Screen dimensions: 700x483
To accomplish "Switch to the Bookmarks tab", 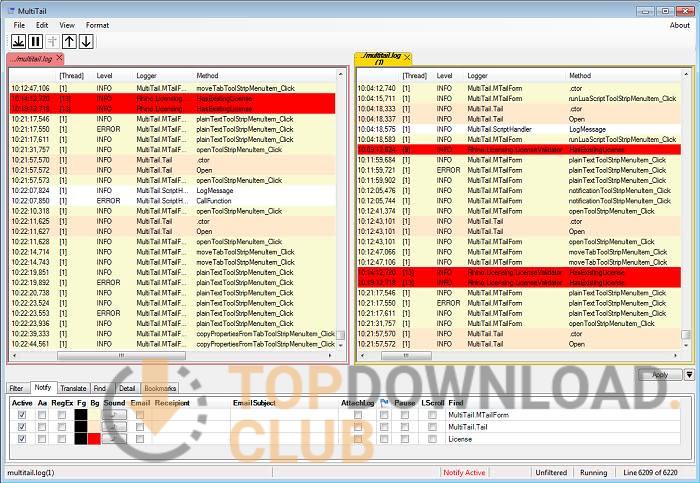I will (x=160, y=388).
